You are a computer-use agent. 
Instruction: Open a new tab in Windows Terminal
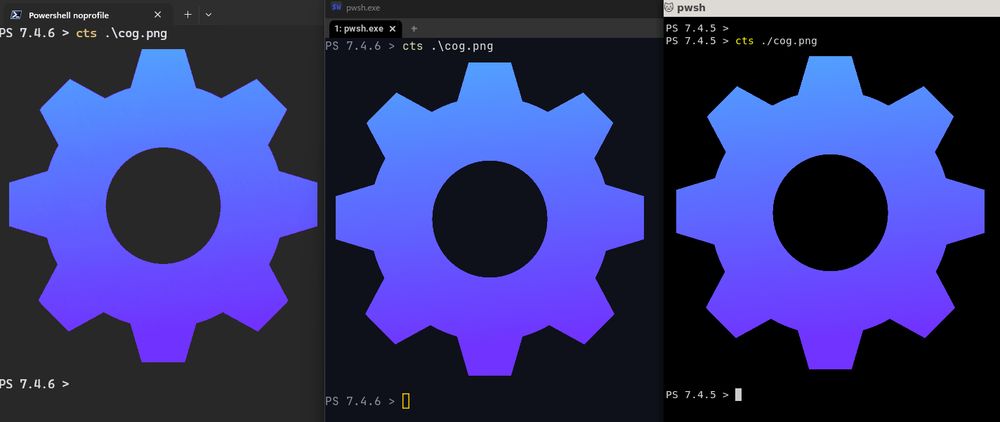[188, 14]
